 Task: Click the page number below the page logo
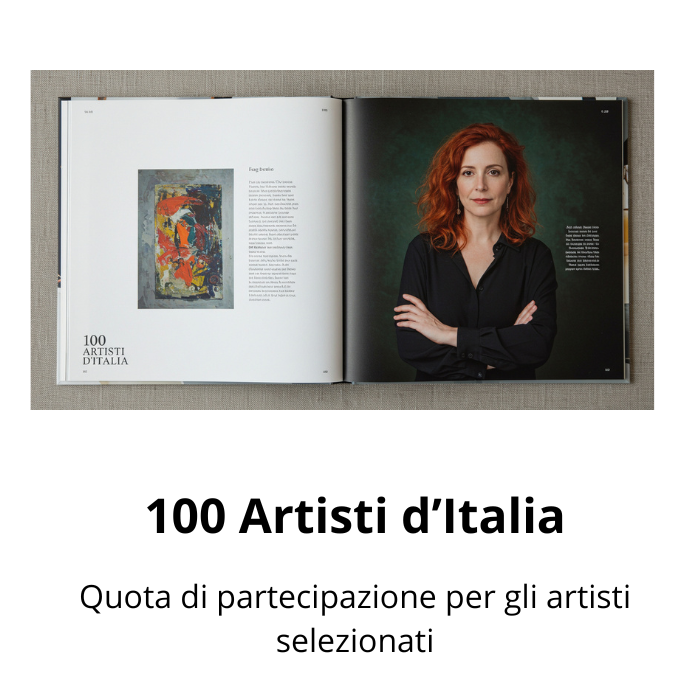point(85,371)
